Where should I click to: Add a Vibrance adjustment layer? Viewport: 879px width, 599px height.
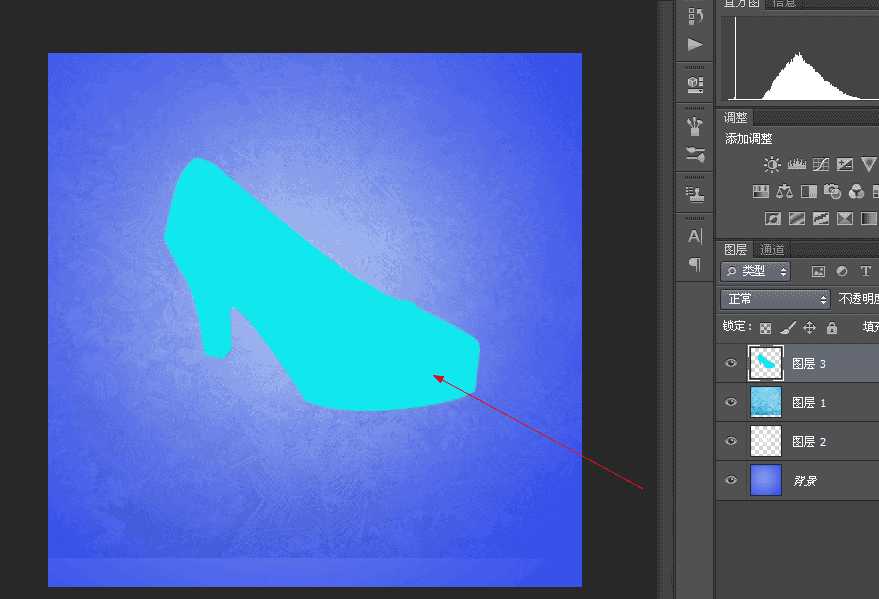point(869,162)
